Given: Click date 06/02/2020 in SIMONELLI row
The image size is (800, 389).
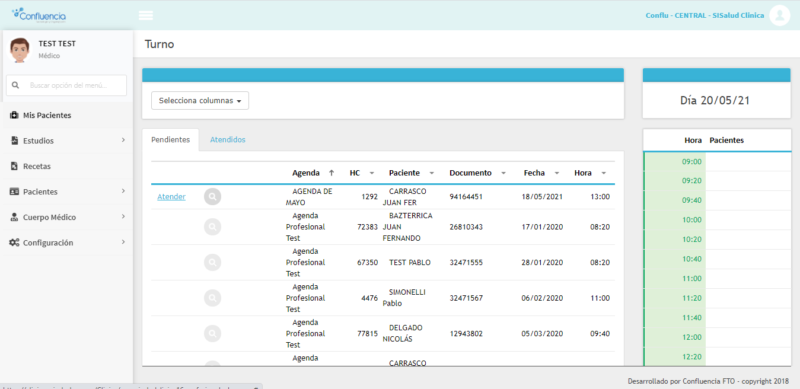Looking at the screenshot, I should [542, 298].
